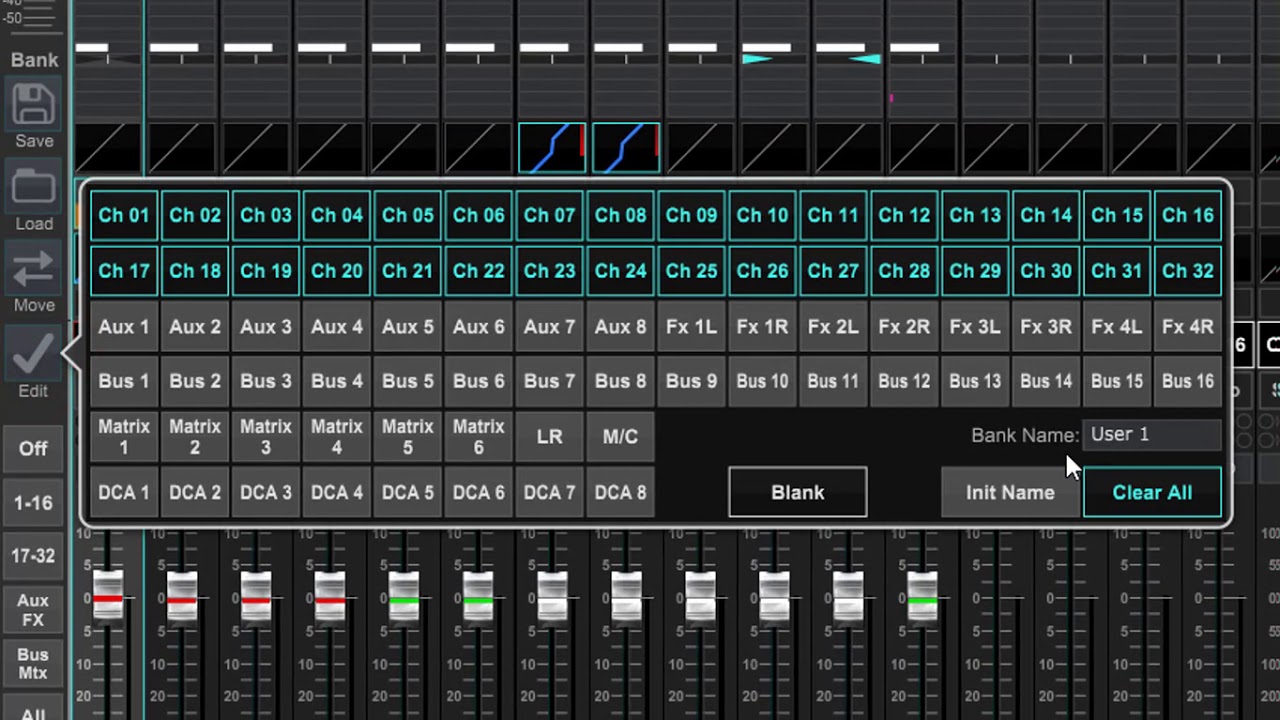This screenshot has width=1280, height=720.
Task: Open the Ch 07 dynamics curve thumbnail
Action: pos(552,148)
